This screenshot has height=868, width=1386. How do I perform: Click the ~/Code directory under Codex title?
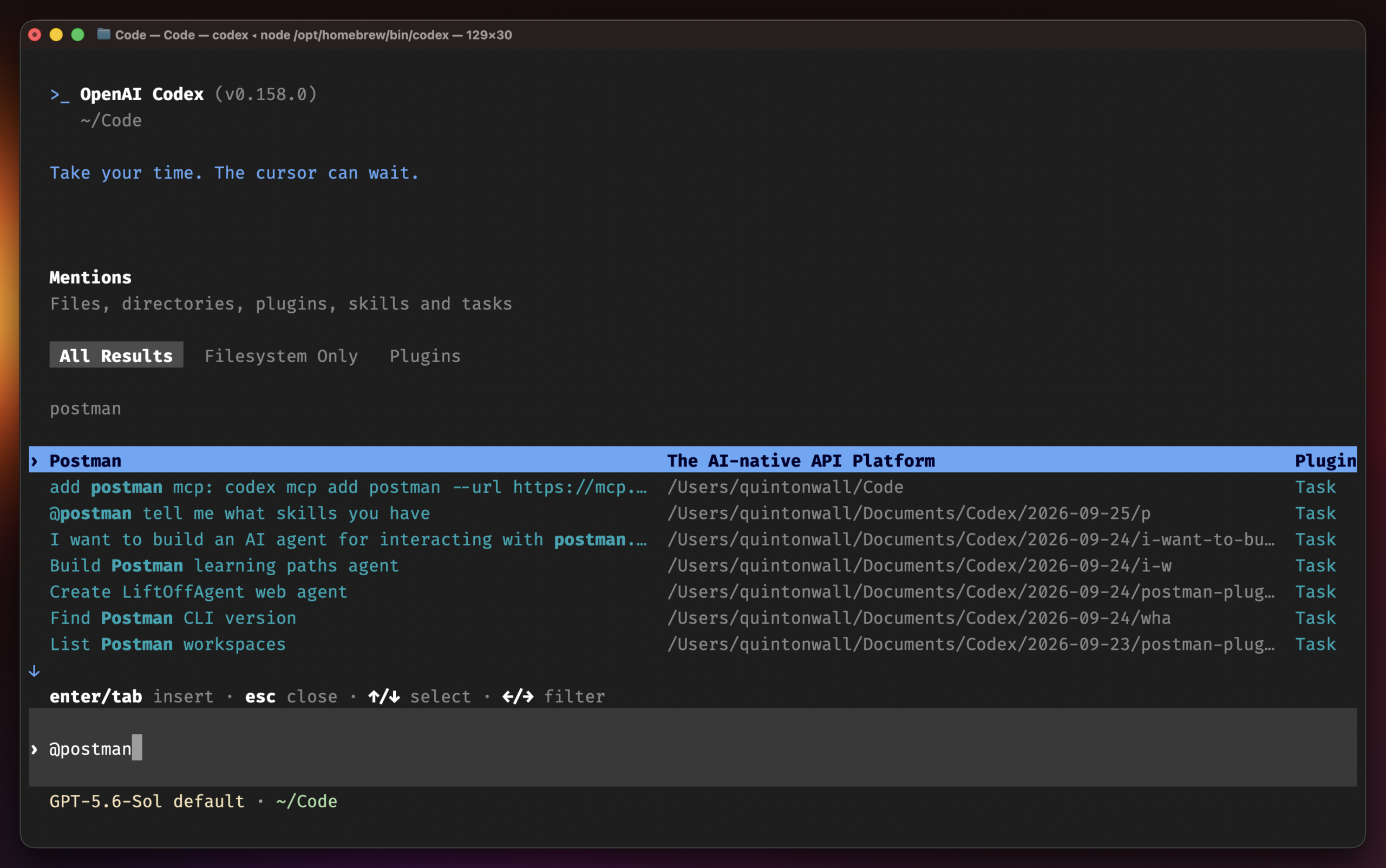[111, 121]
